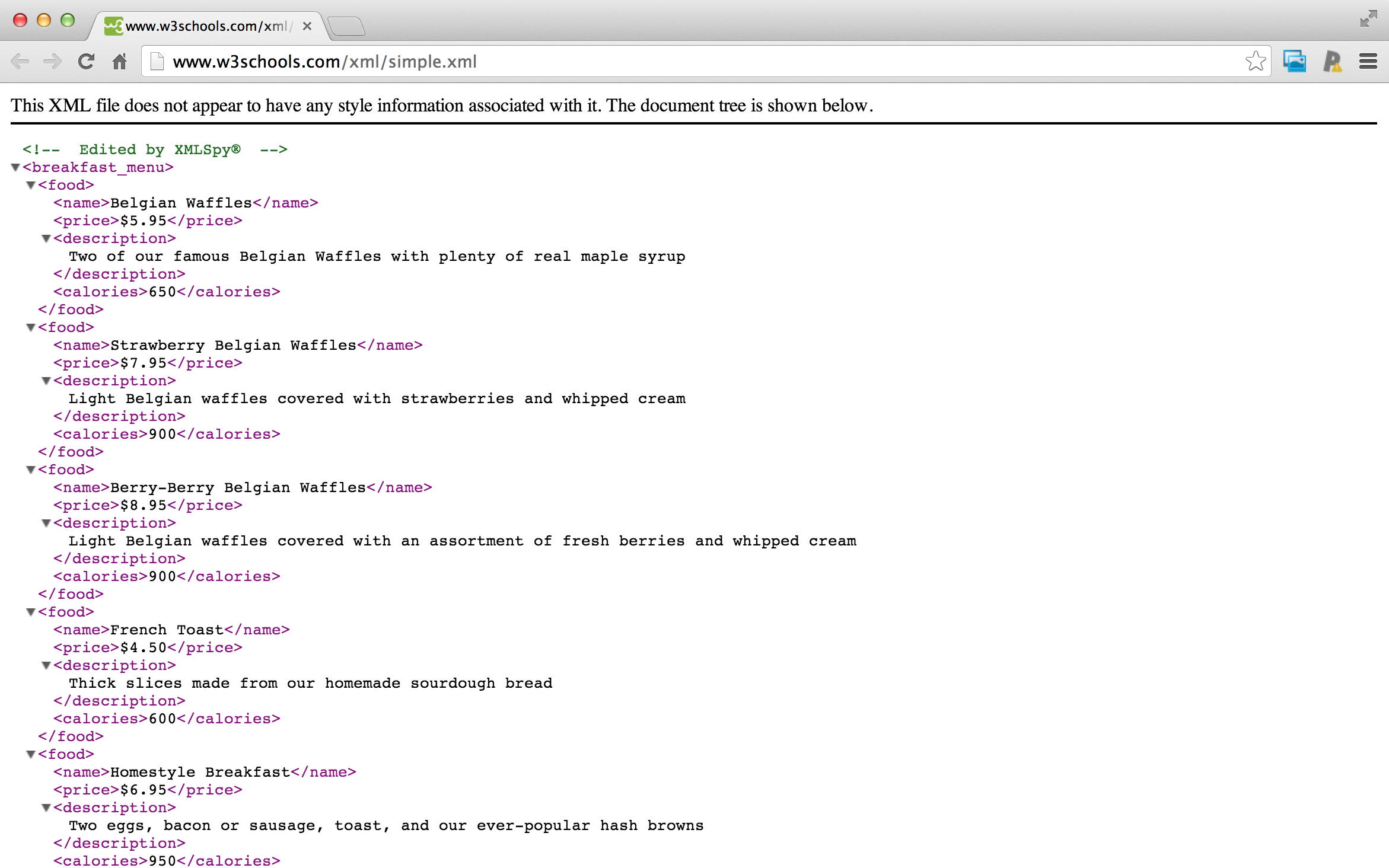1389x868 pixels.
Task: Open the blue screens extension icon
Action: click(1295, 61)
